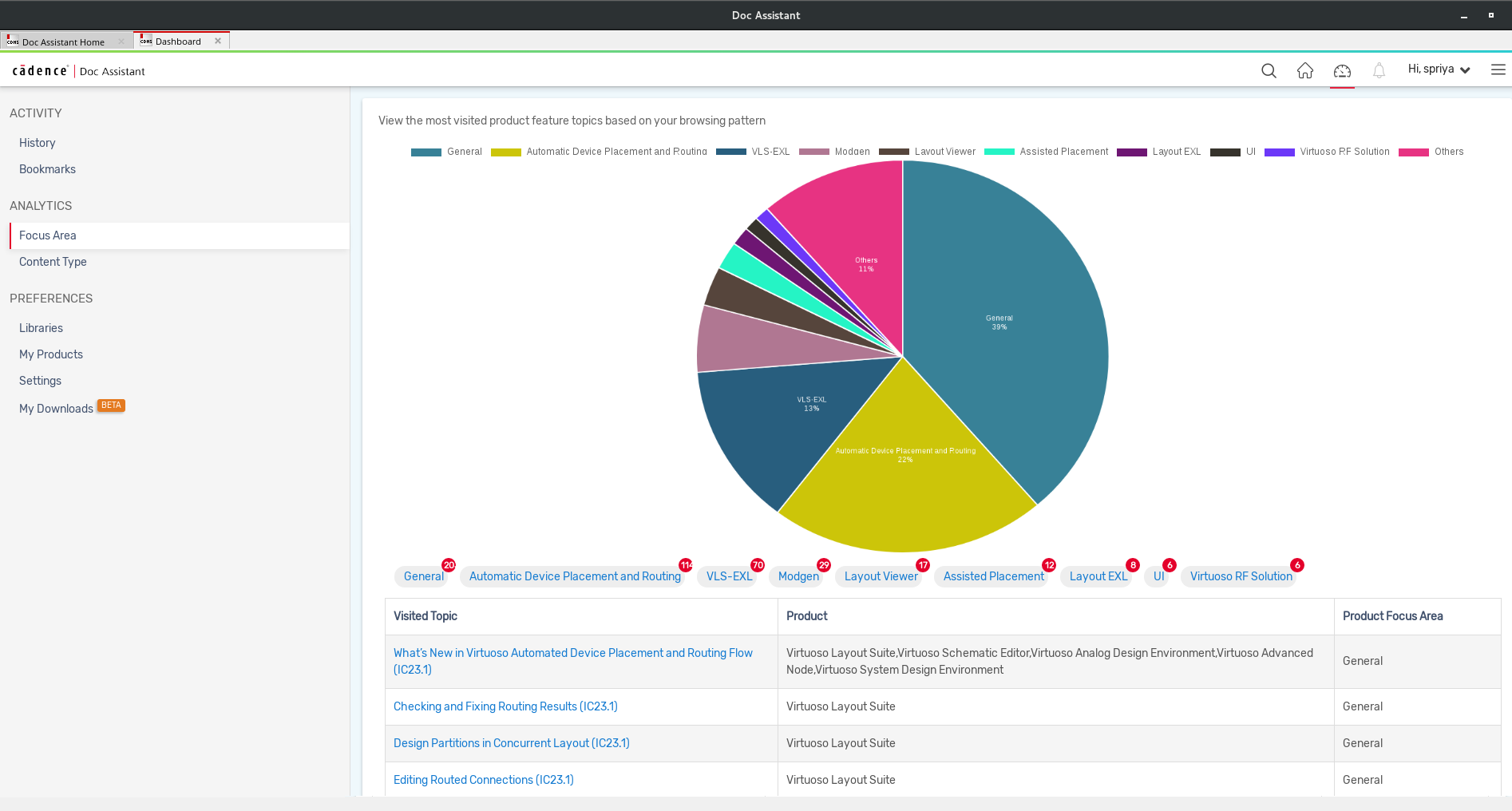This screenshot has height=811, width=1512.
Task: Open Design Partitions in Concurrent Layout link
Action: coord(512,743)
